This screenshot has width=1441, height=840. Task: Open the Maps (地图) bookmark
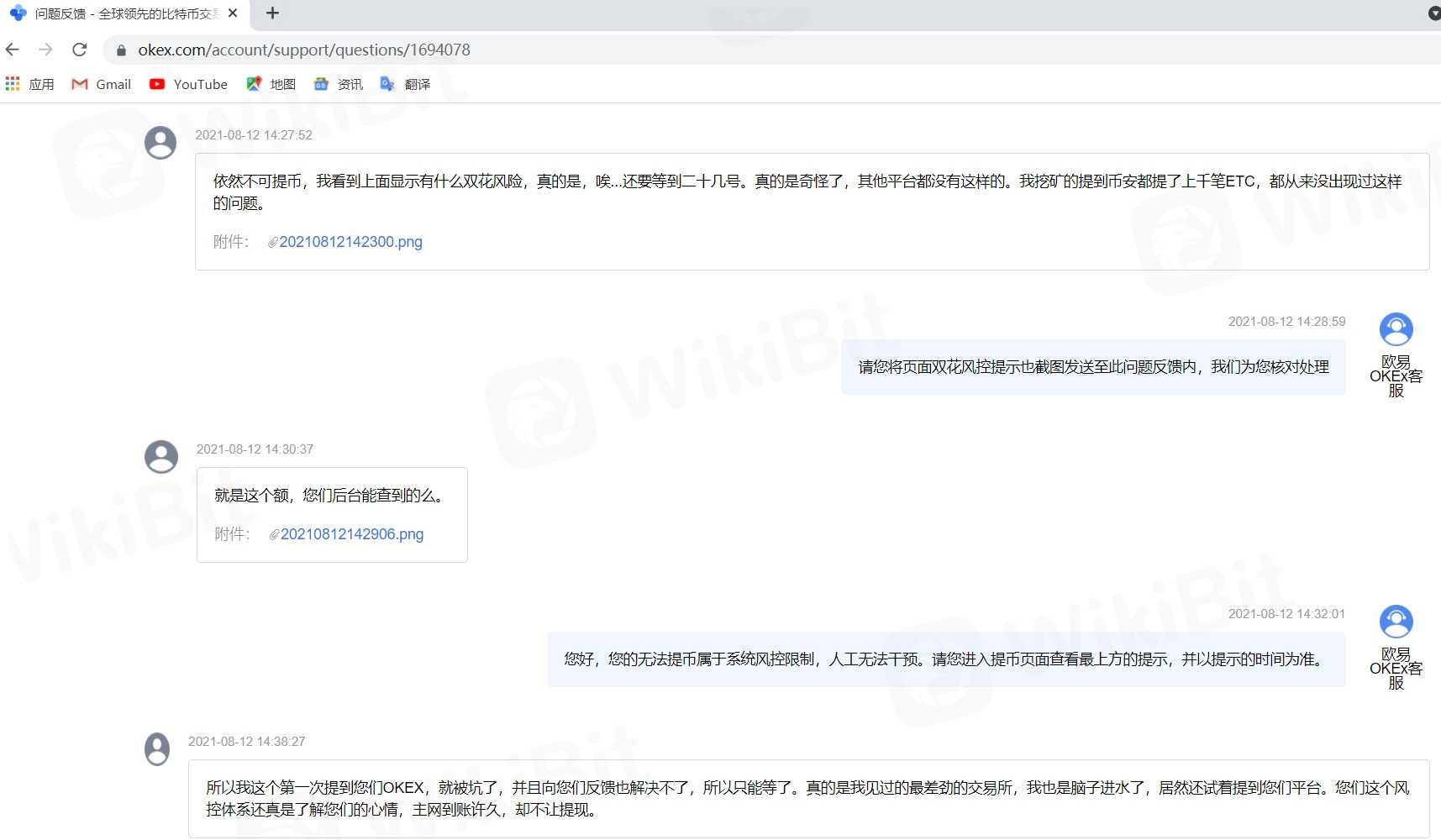click(271, 84)
